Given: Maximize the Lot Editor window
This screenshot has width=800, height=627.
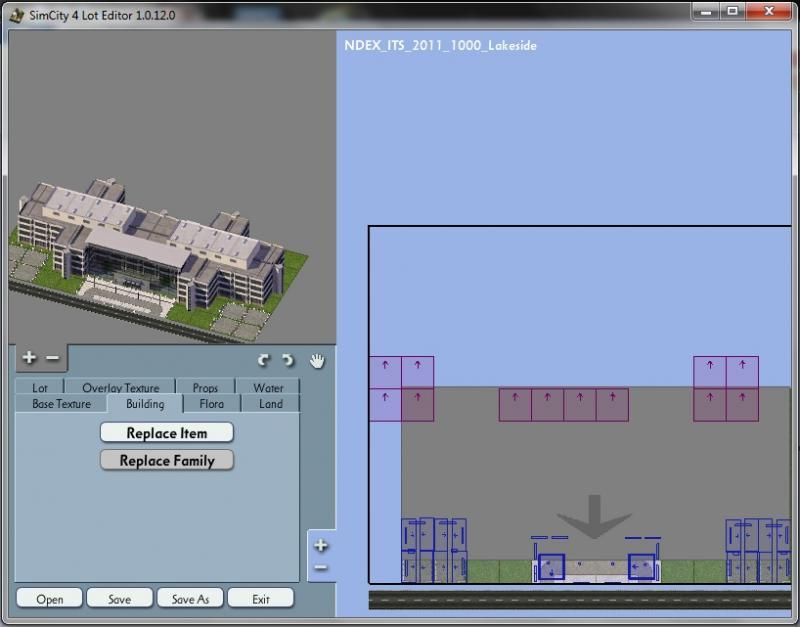Looking at the screenshot, I should point(733,11).
